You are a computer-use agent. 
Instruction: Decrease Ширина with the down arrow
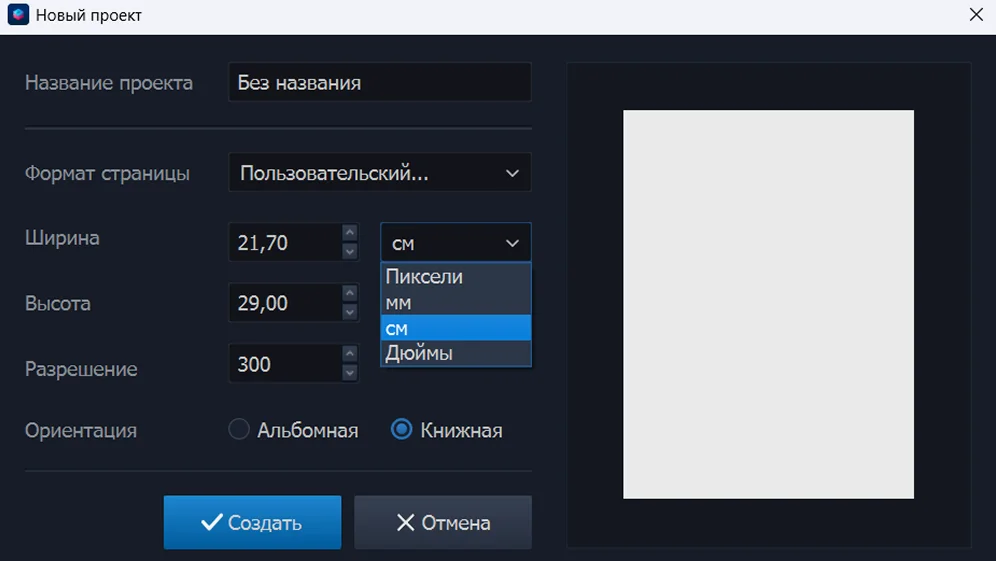pos(349,252)
